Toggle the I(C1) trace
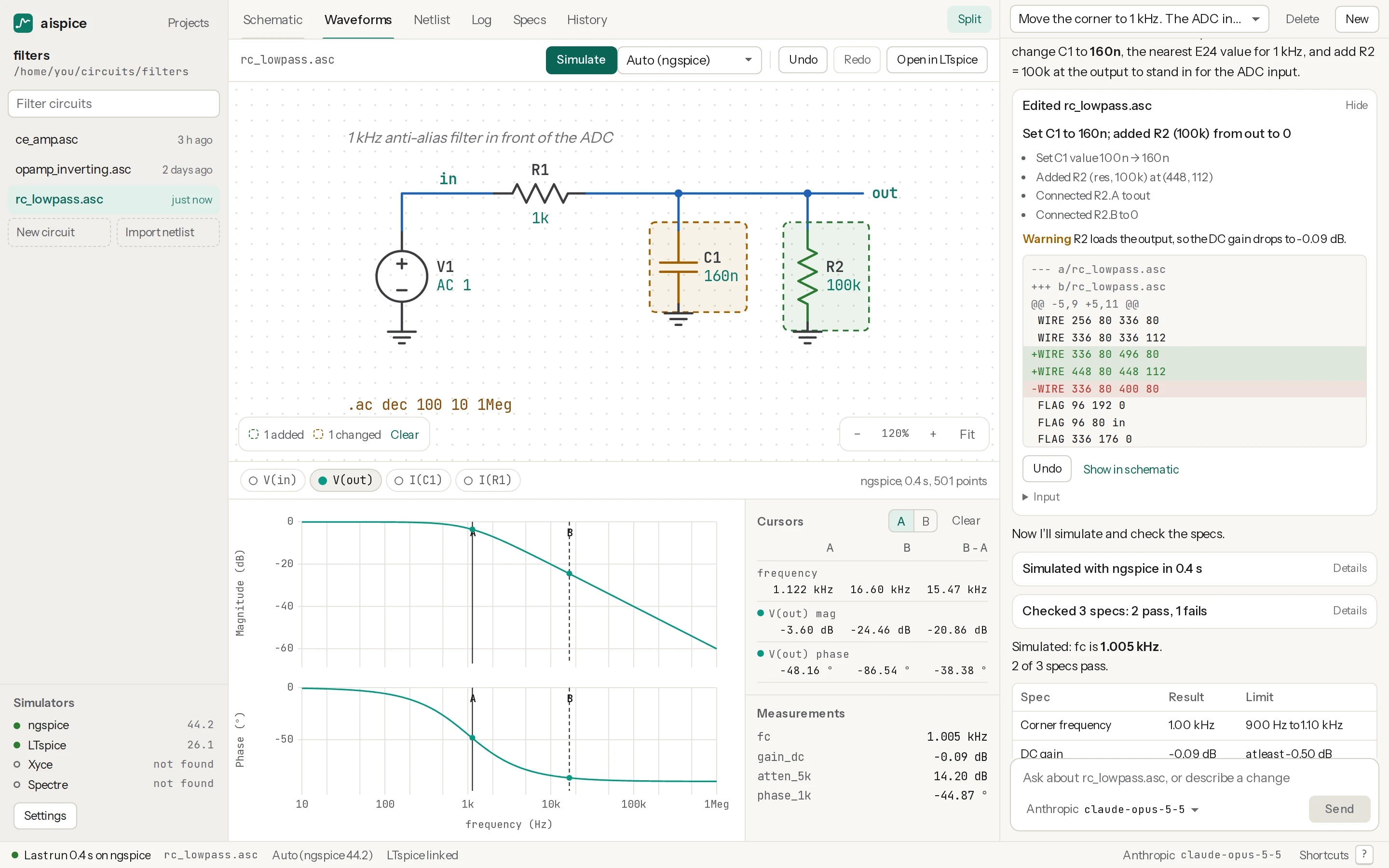The height and width of the screenshot is (868, 1389). 419,480
